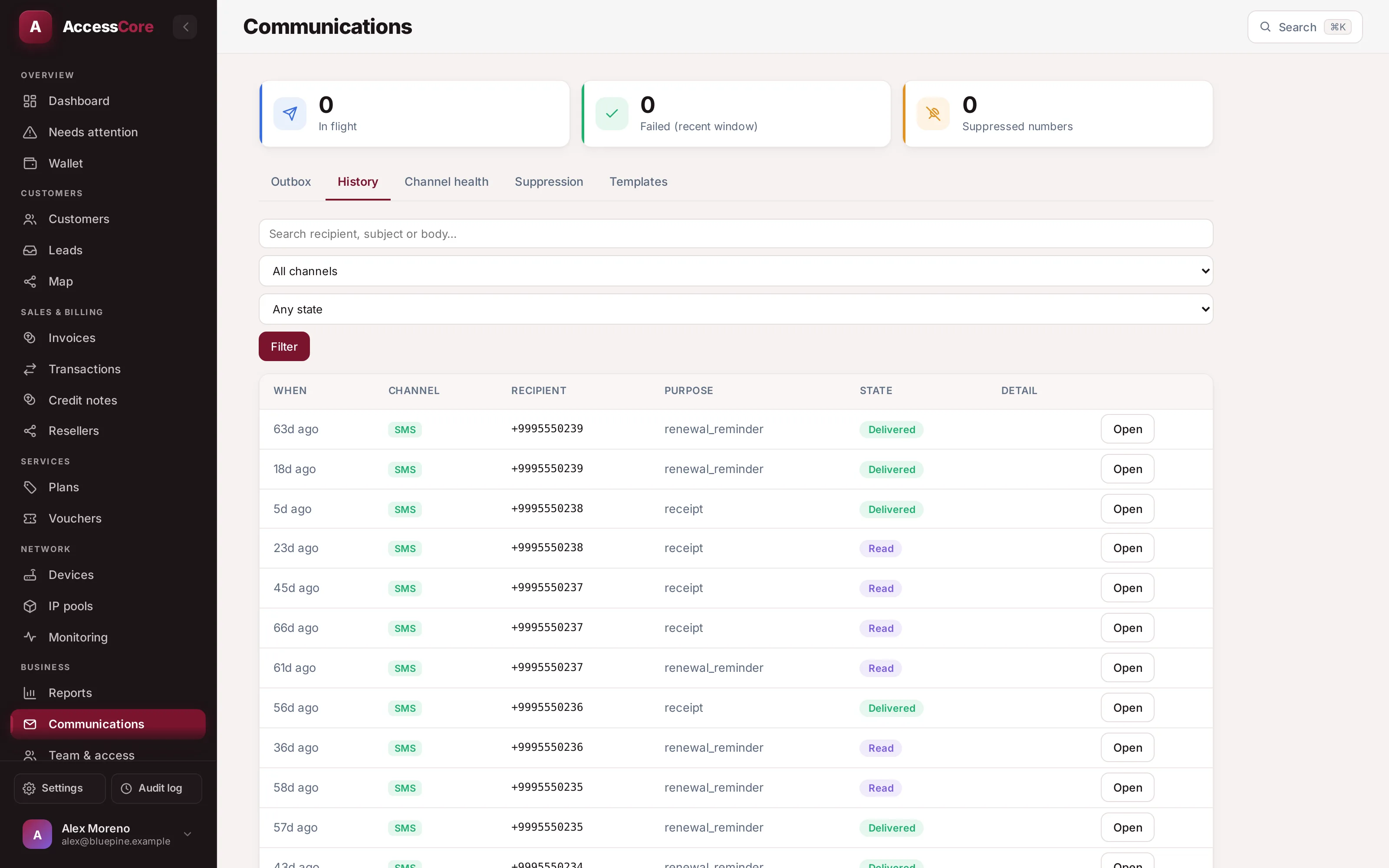Collapse the sidebar with the chevron button
Image resolution: width=1389 pixels, height=868 pixels.
pyautogui.click(x=185, y=26)
